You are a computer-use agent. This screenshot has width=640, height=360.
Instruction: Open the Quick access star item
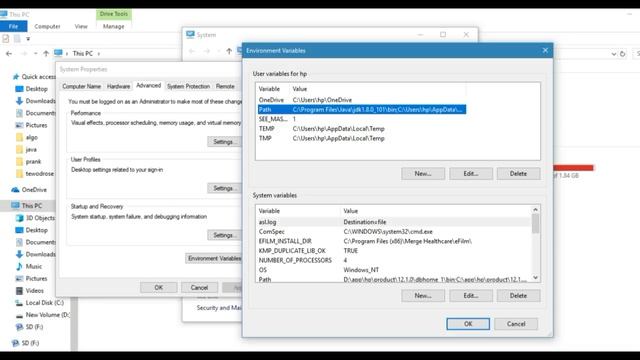(35, 77)
